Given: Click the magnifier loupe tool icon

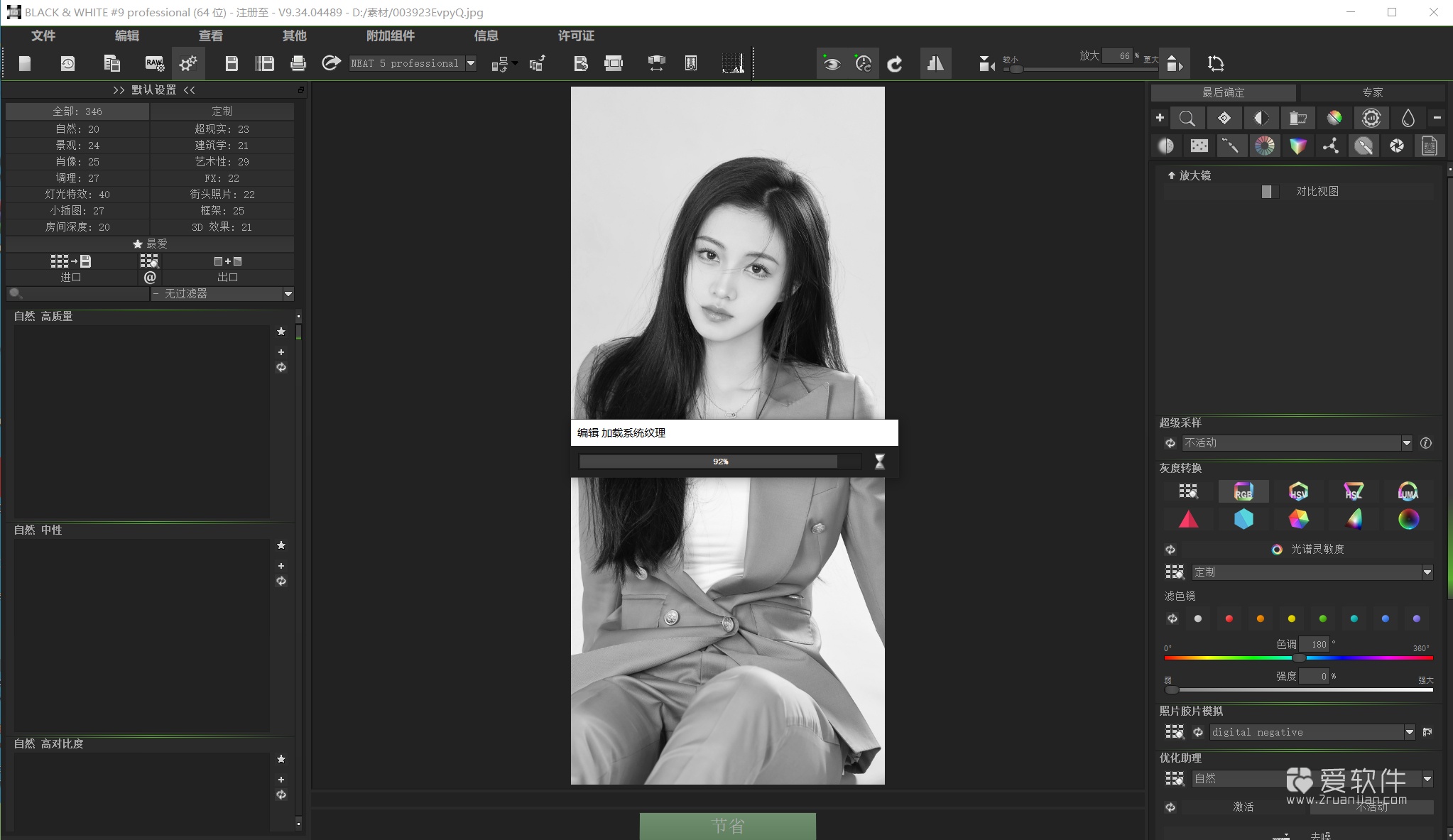Looking at the screenshot, I should [1187, 118].
